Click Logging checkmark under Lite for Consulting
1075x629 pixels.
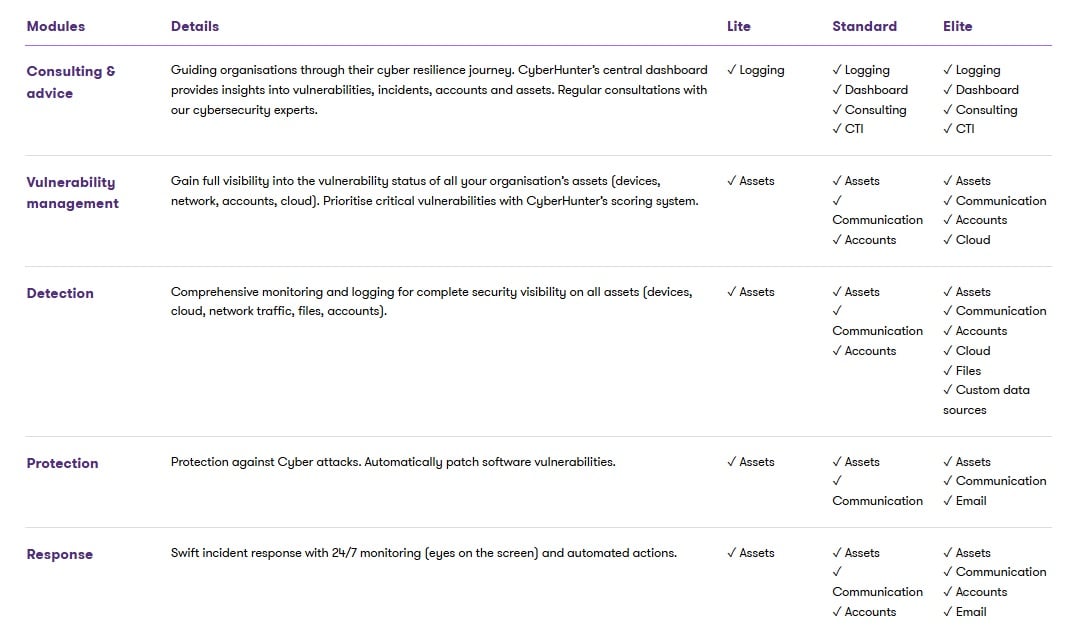coord(756,70)
